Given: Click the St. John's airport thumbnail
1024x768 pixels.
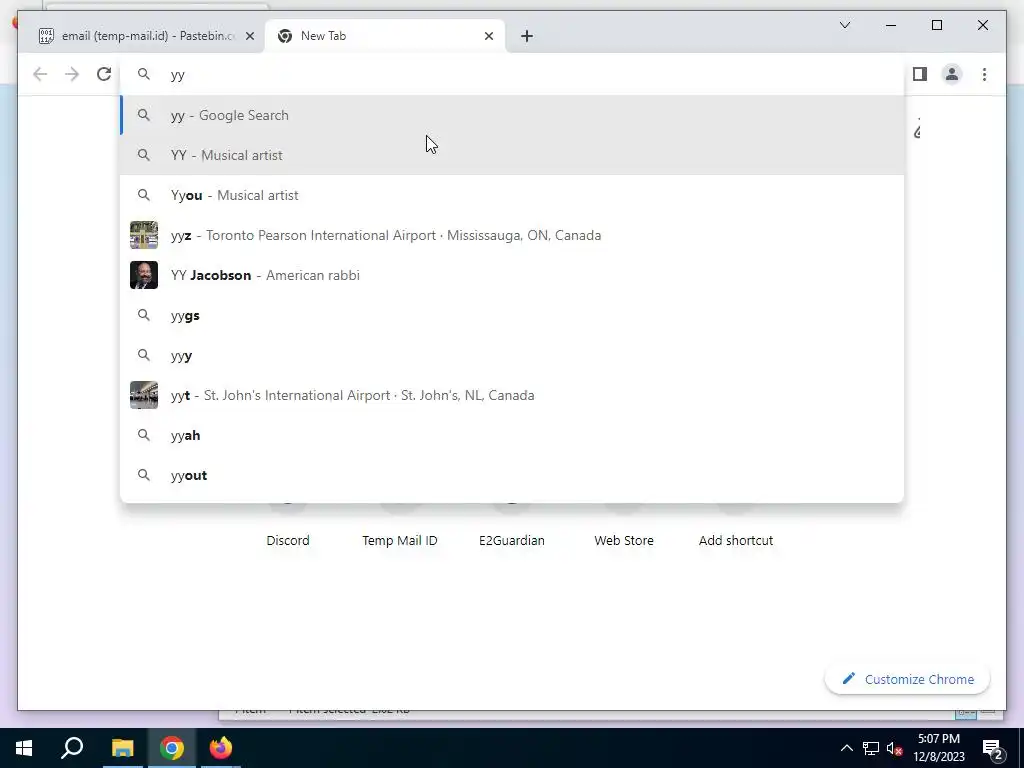Looking at the screenshot, I should coord(144,395).
